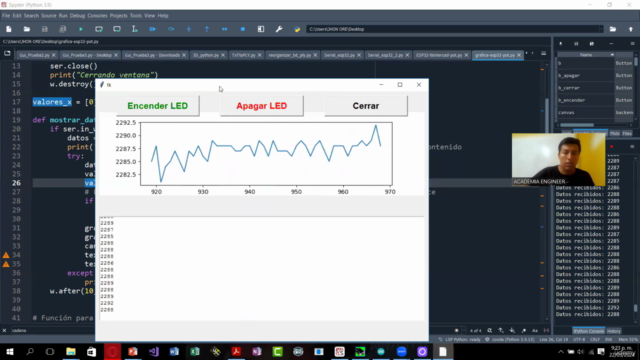Open File Explorer from the Windows taskbar
The image size is (640, 360).
click(x=71, y=351)
